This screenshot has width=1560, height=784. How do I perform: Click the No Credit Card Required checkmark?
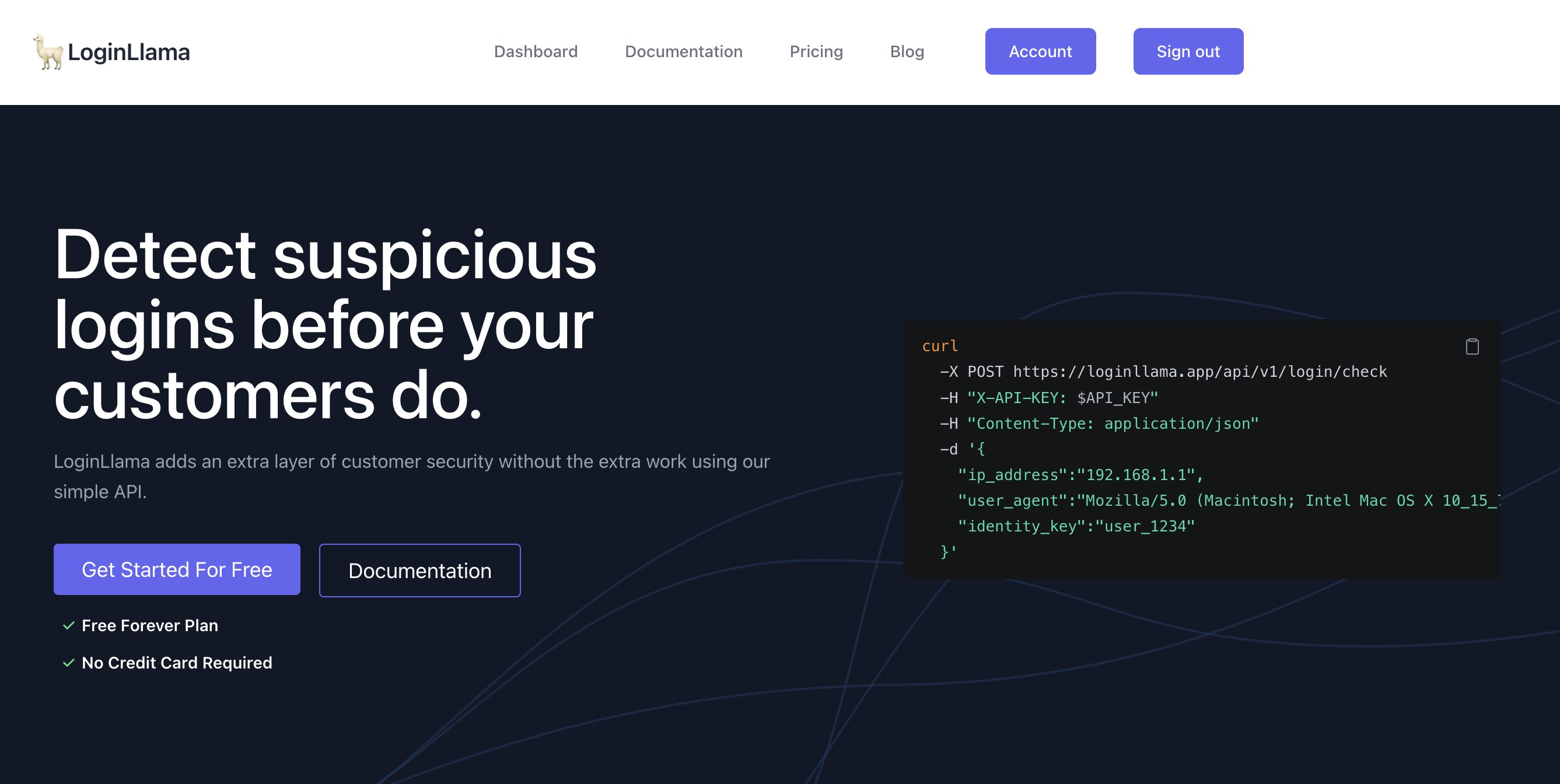point(68,663)
